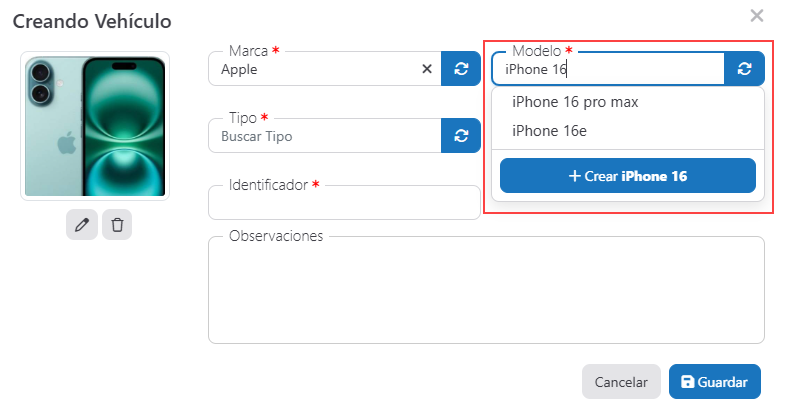The width and height of the screenshot is (786, 412).
Task: Click the floppy disk icon on Guardar
Action: coord(687,382)
